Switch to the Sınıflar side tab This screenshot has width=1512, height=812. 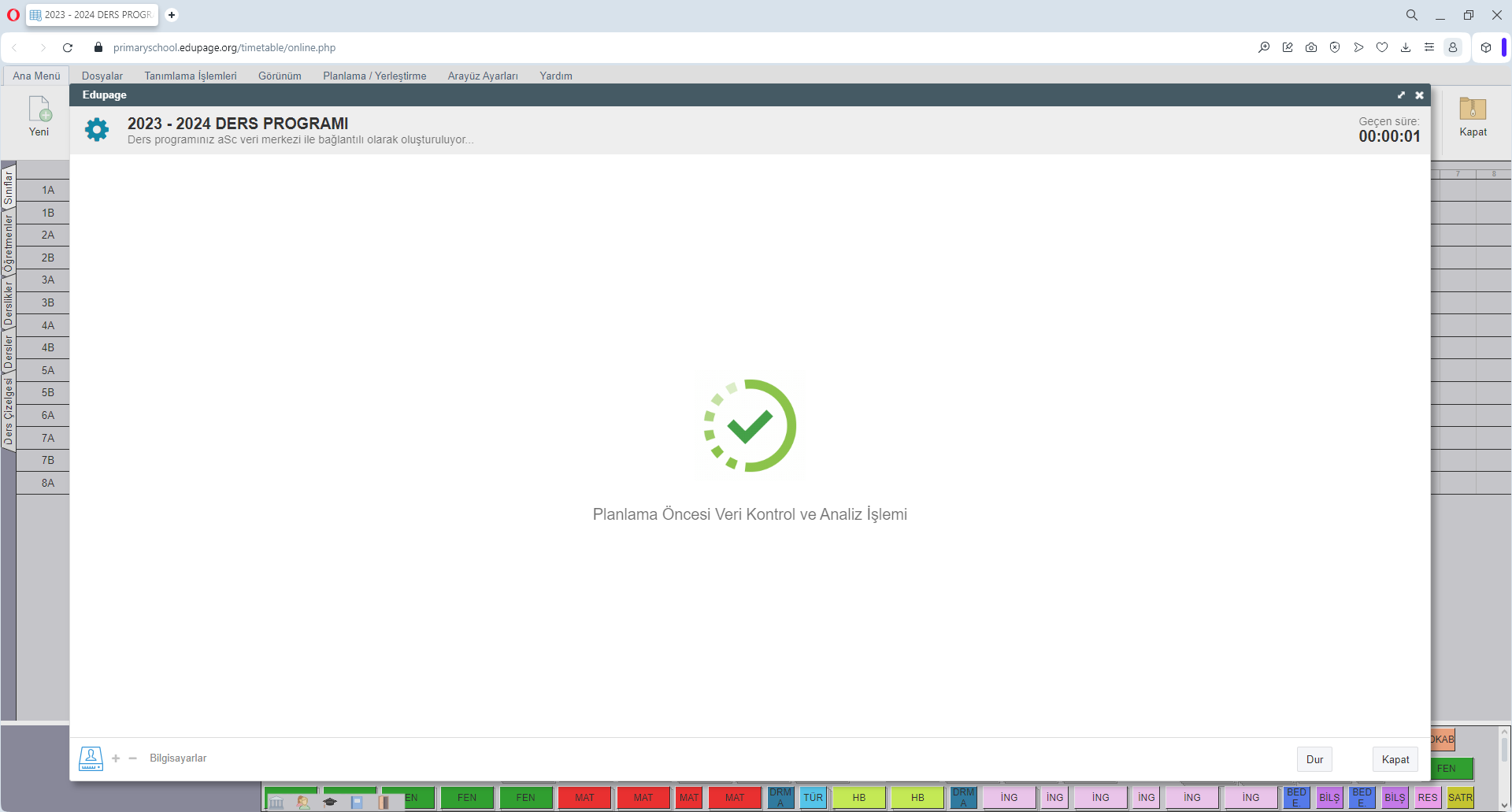point(9,188)
